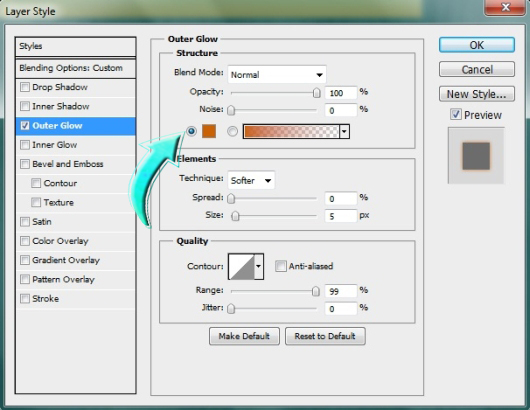Click the Range value field
The height and width of the screenshot is (410, 530).
coord(341,291)
